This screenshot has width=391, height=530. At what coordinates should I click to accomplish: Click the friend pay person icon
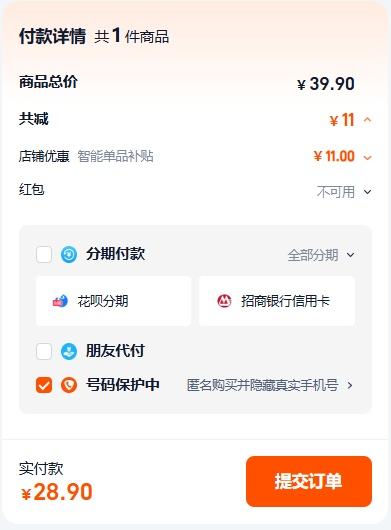[x=69, y=351]
